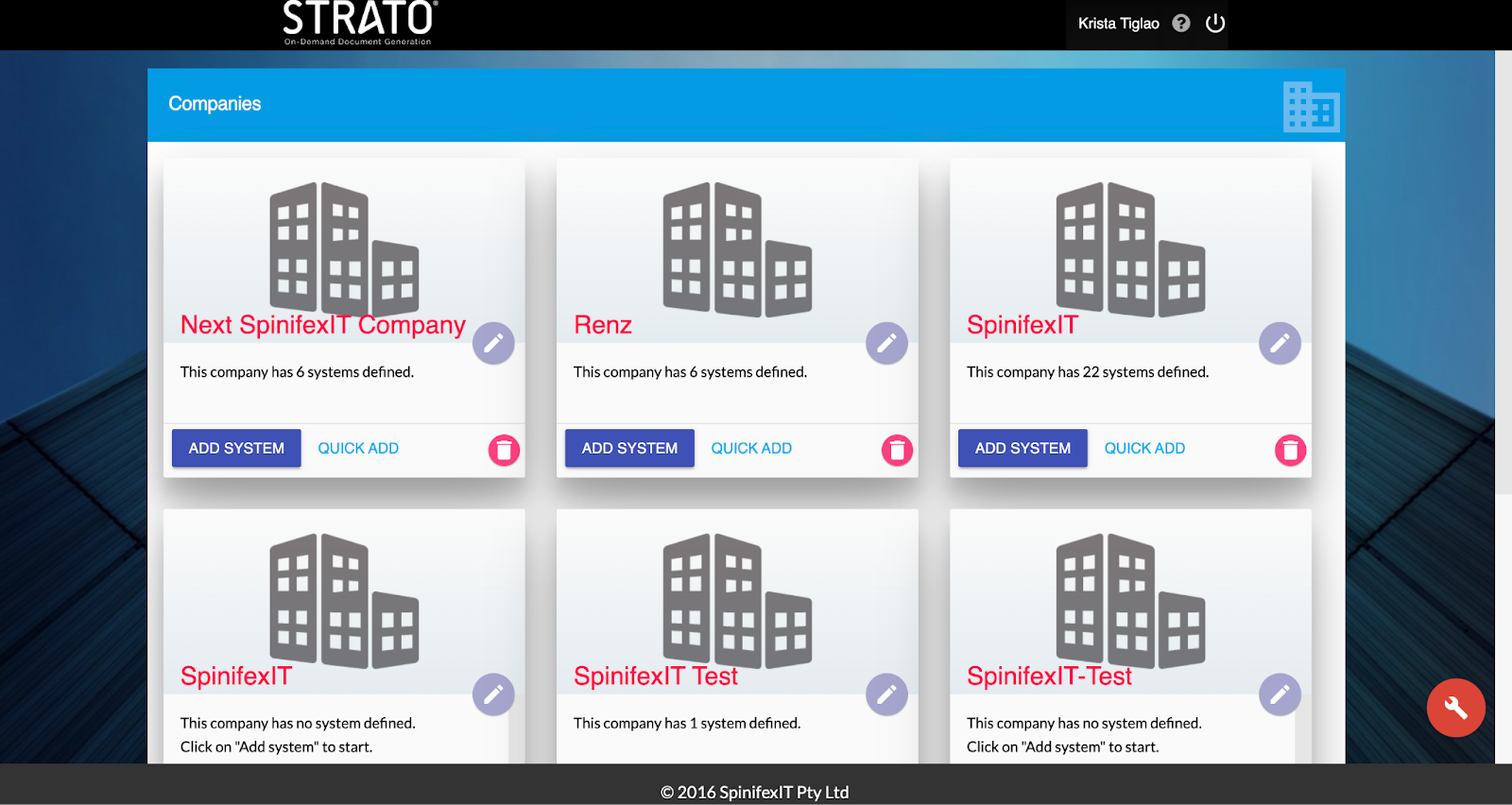Click the edit pencil on the 22-systems SpinifexIT card
1512x805 pixels.
click(1280, 343)
